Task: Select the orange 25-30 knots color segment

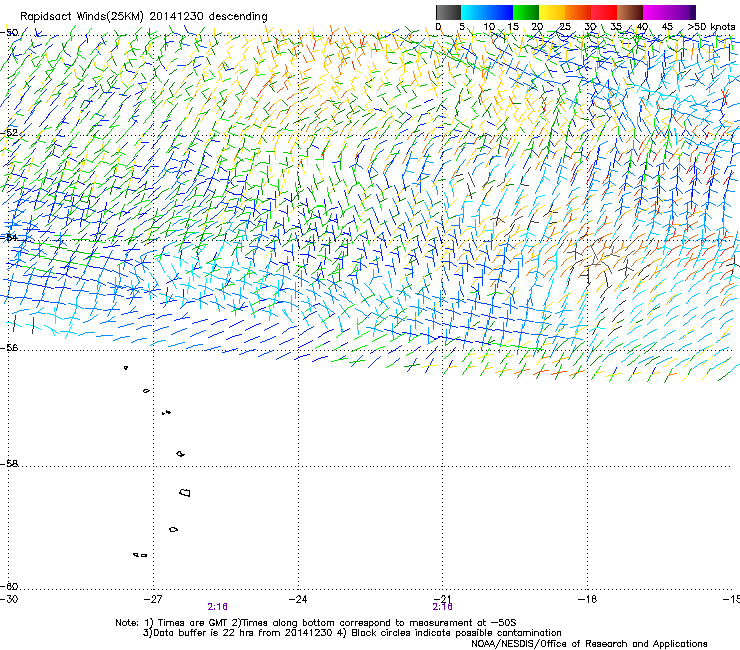Action: coord(578,12)
